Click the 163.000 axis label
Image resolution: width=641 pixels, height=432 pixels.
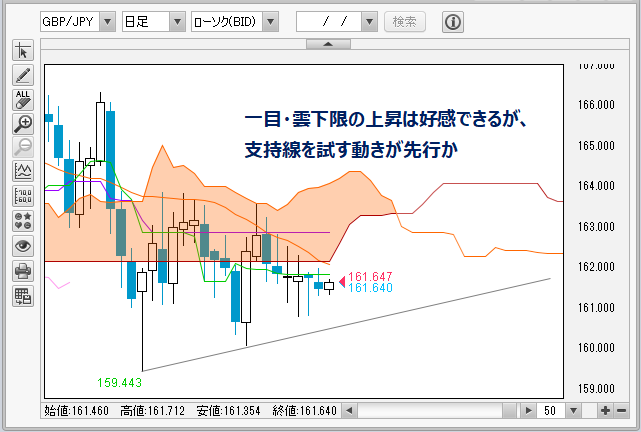point(596,226)
